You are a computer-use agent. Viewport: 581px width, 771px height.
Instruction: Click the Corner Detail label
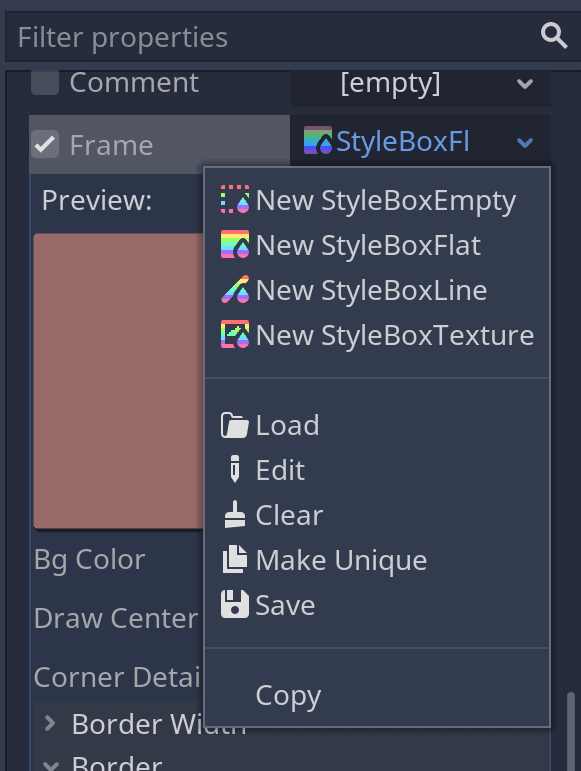tap(118, 677)
